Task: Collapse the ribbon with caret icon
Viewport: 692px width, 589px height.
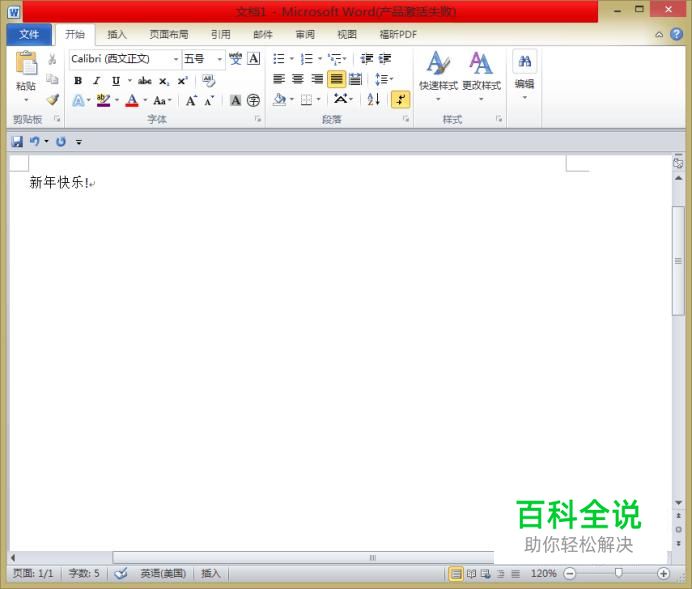Action: [659, 35]
